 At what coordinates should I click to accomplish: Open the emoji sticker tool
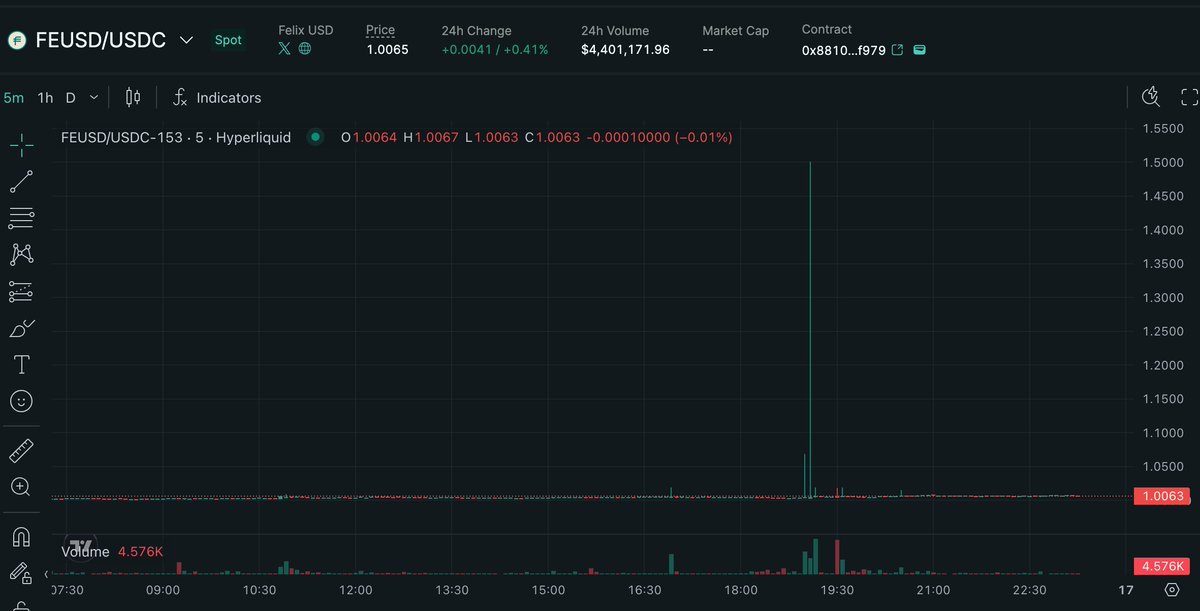point(21,400)
